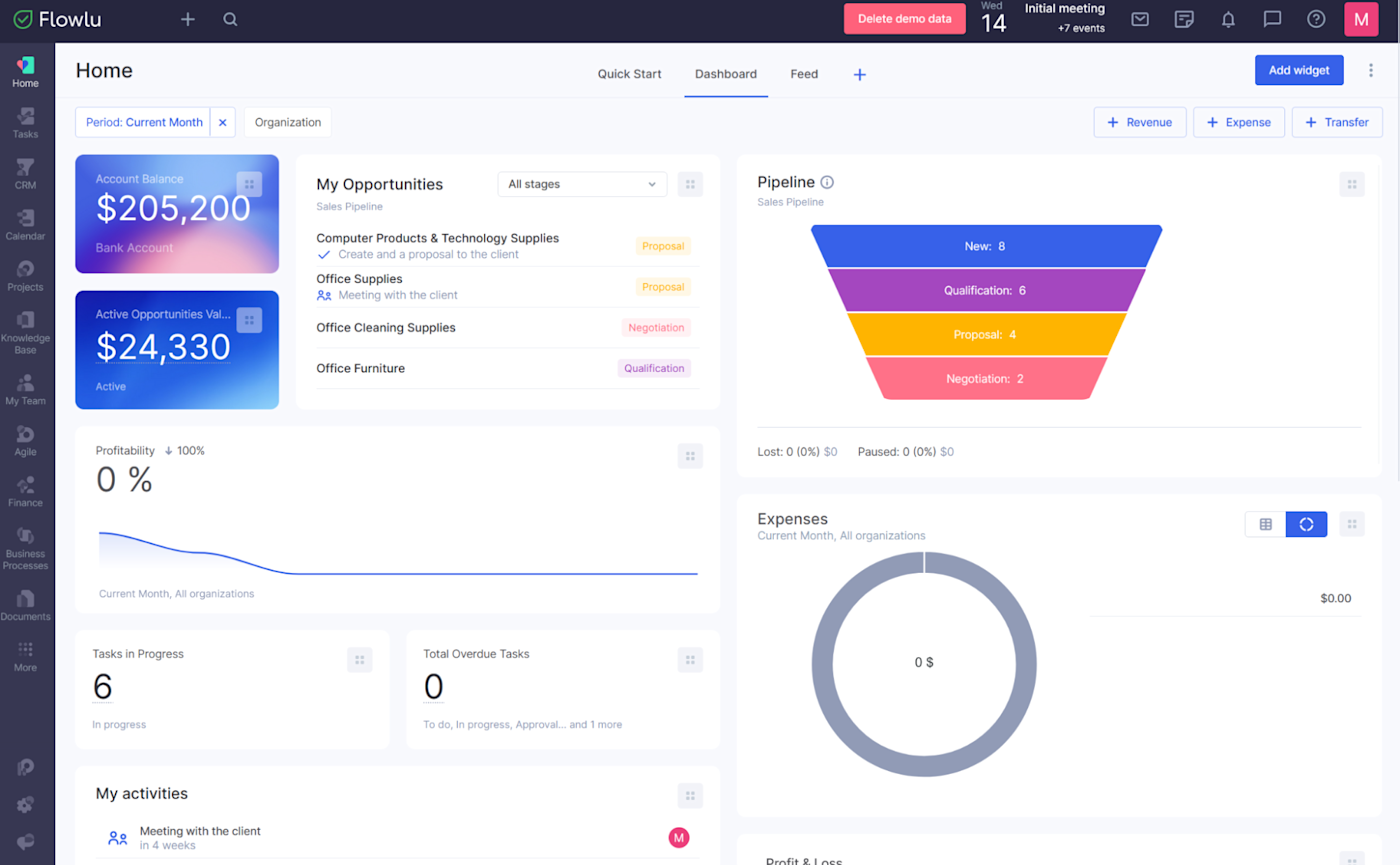Open the Profitability widget handle menu
This screenshot has height=865, width=1400.
(x=690, y=456)
